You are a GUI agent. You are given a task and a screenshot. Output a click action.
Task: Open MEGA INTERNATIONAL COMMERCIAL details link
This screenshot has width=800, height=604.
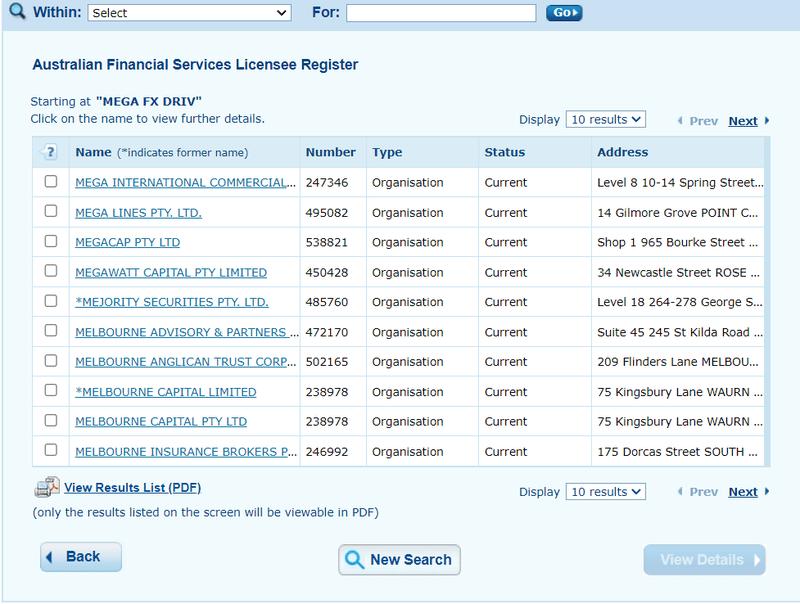pos(185,183)
